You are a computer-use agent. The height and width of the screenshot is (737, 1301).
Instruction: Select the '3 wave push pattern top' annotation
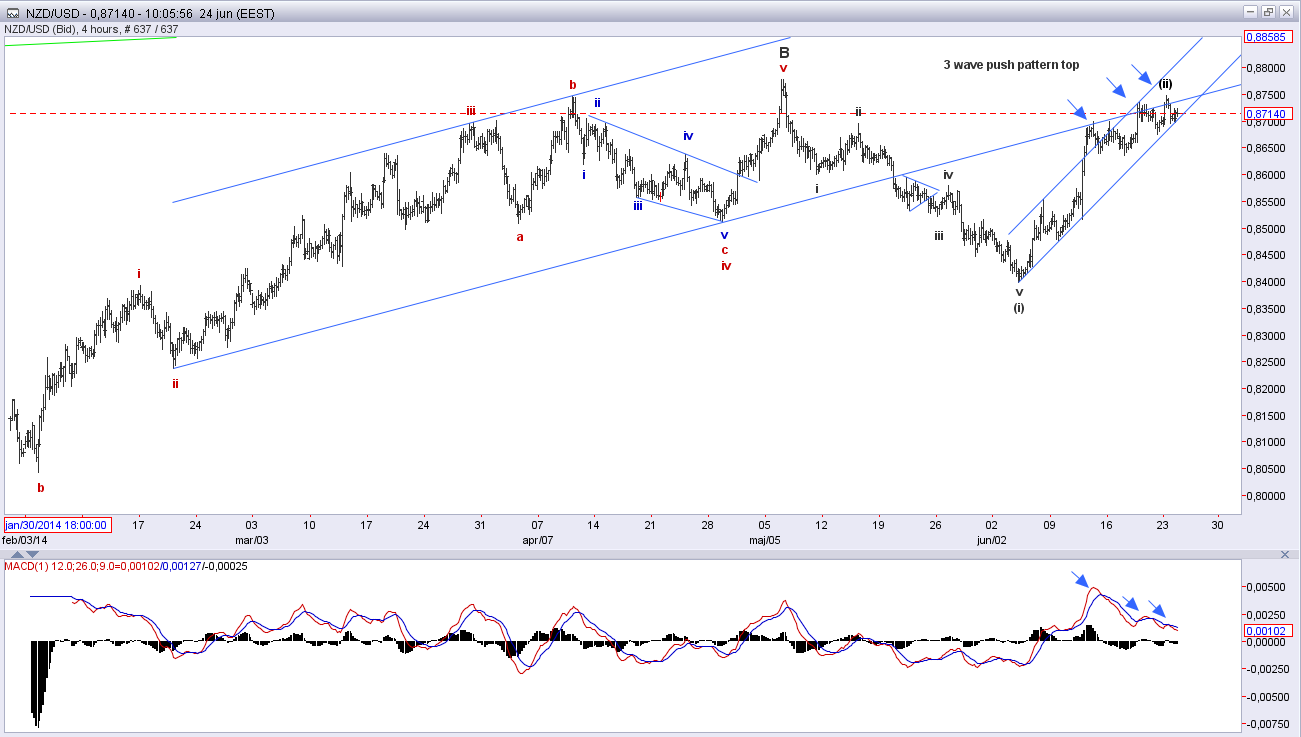[1011, 64]
